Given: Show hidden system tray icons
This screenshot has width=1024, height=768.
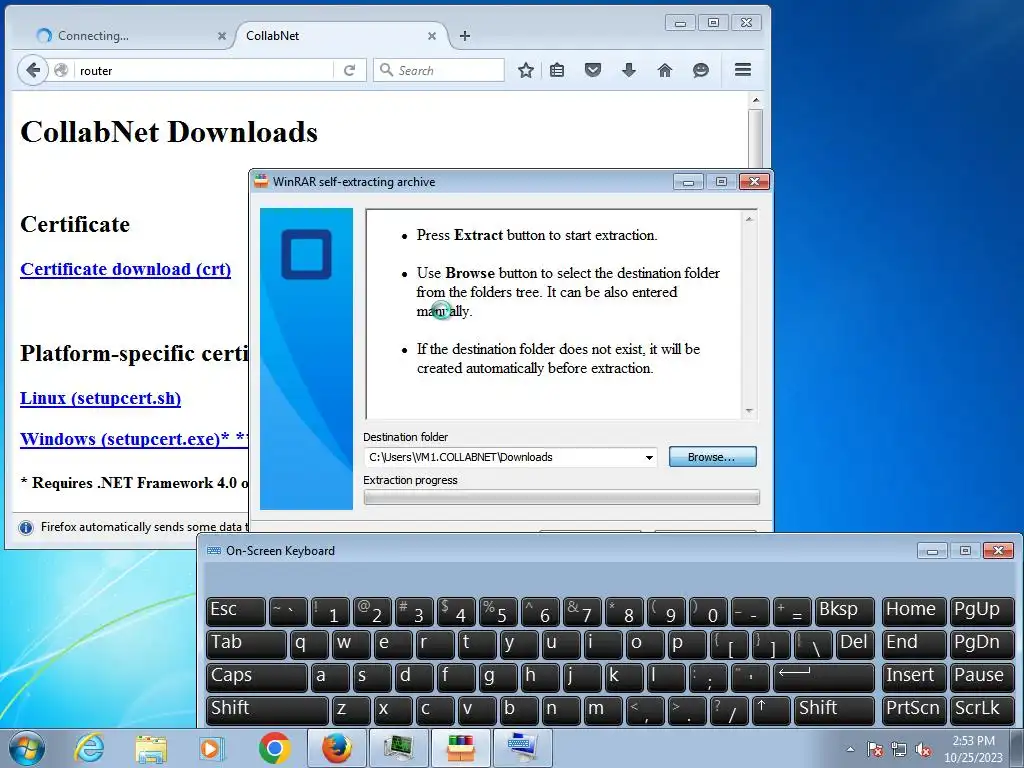Looking at the screenshot, I should tap(850, 750).
